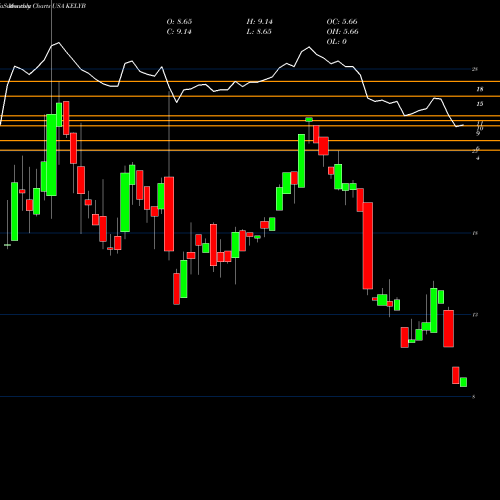Viewport: 500px width, 500px height.
Task: Click the 'OH: 5.66' value
Action: 342,32
